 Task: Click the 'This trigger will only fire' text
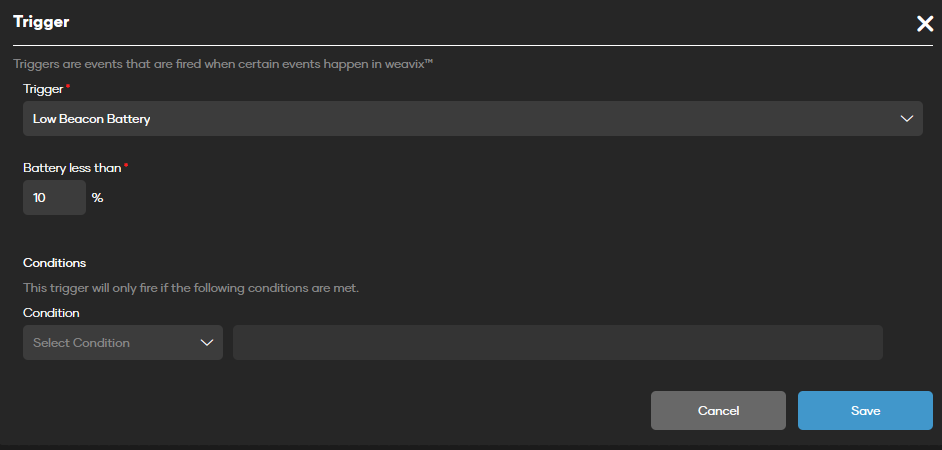coord(191,288)
